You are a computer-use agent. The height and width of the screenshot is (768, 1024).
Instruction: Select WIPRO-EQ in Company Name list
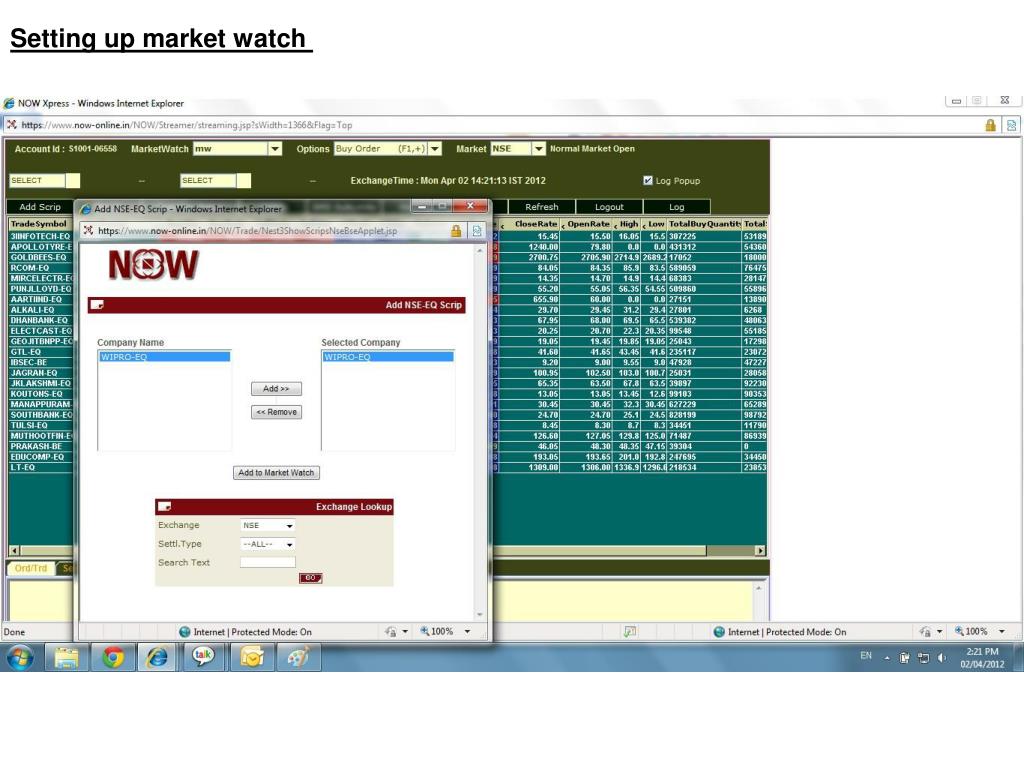(x=165, y=357)
